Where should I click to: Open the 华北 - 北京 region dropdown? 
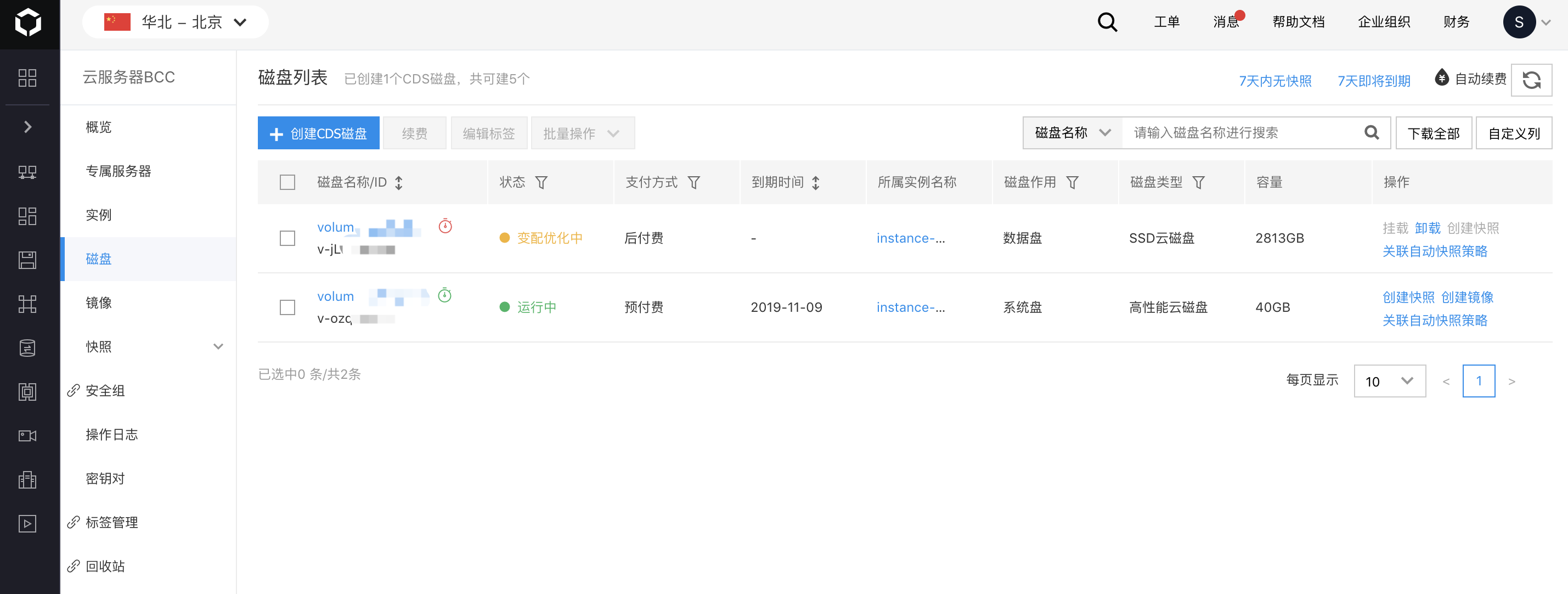pyautogui.click(x=176, y=23)
